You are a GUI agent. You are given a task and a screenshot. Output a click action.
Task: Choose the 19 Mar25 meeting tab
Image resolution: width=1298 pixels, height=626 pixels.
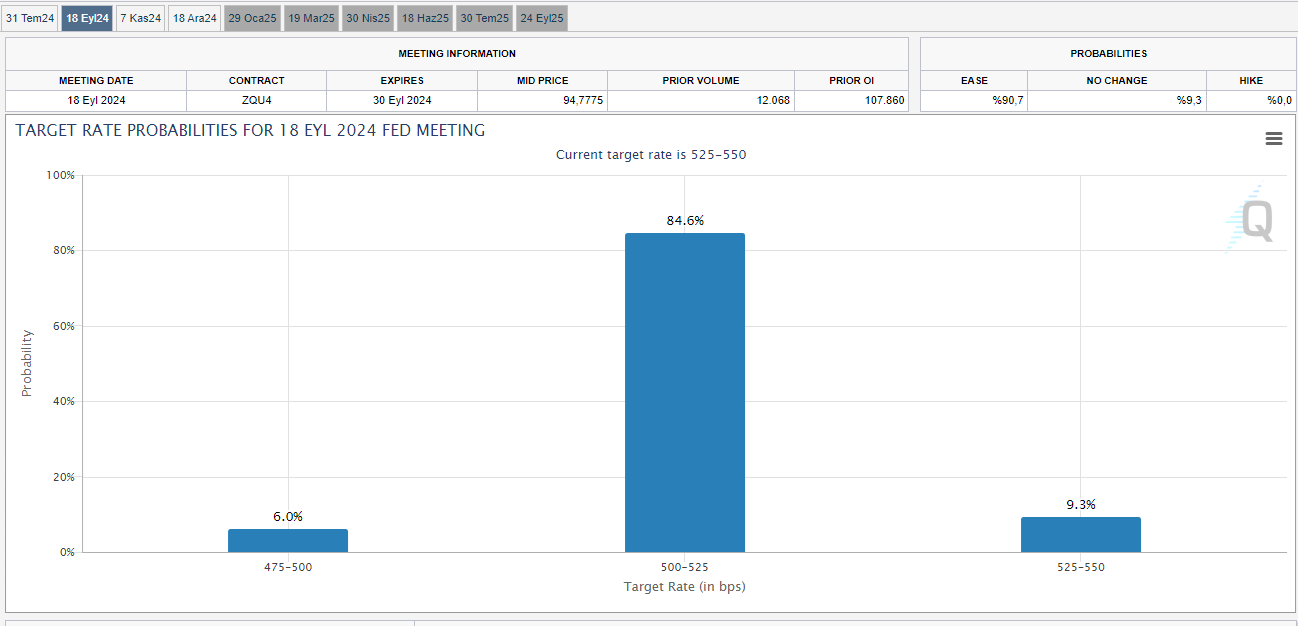click(311, 18)
